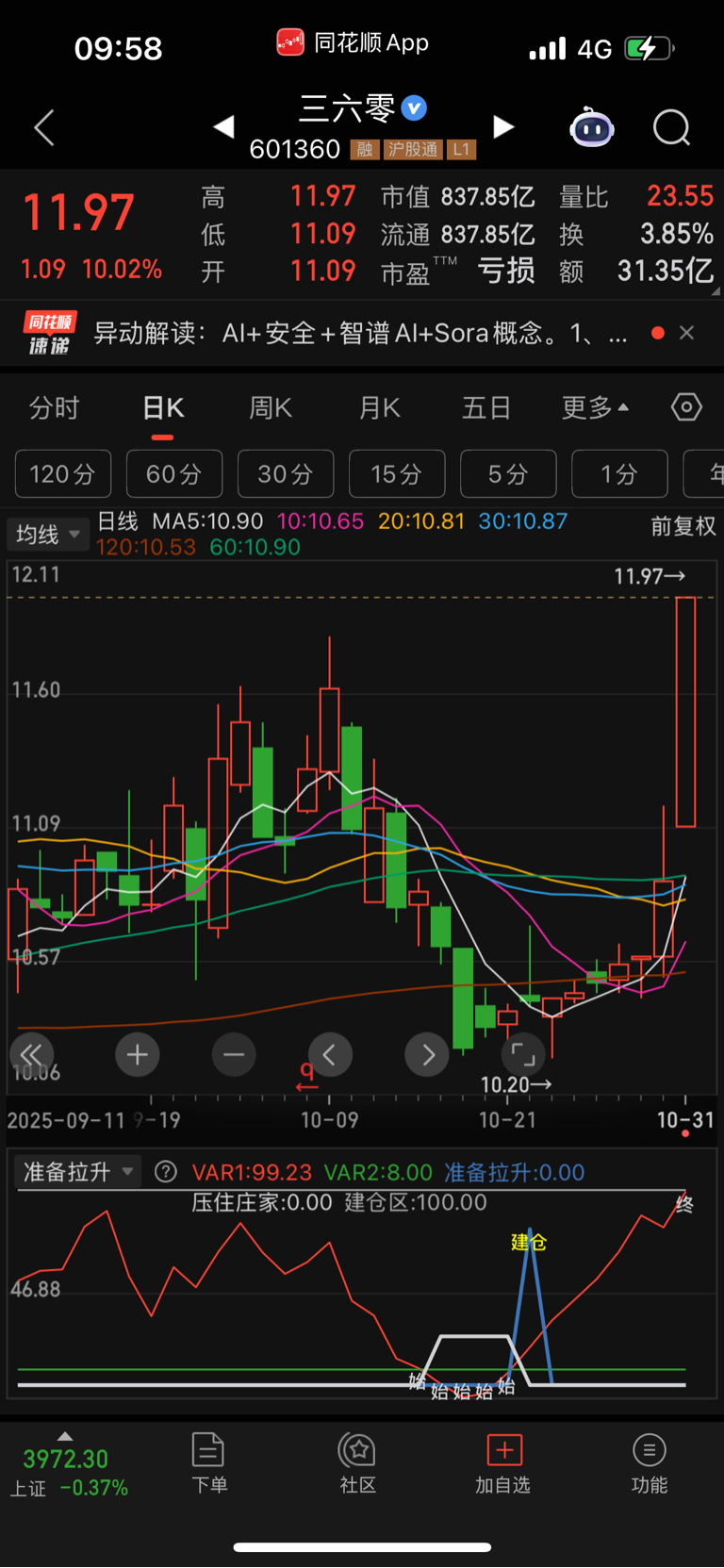724x1568 pixels.
Task: Move chart cursor right with chevron button
Action: pos(427,1054)
